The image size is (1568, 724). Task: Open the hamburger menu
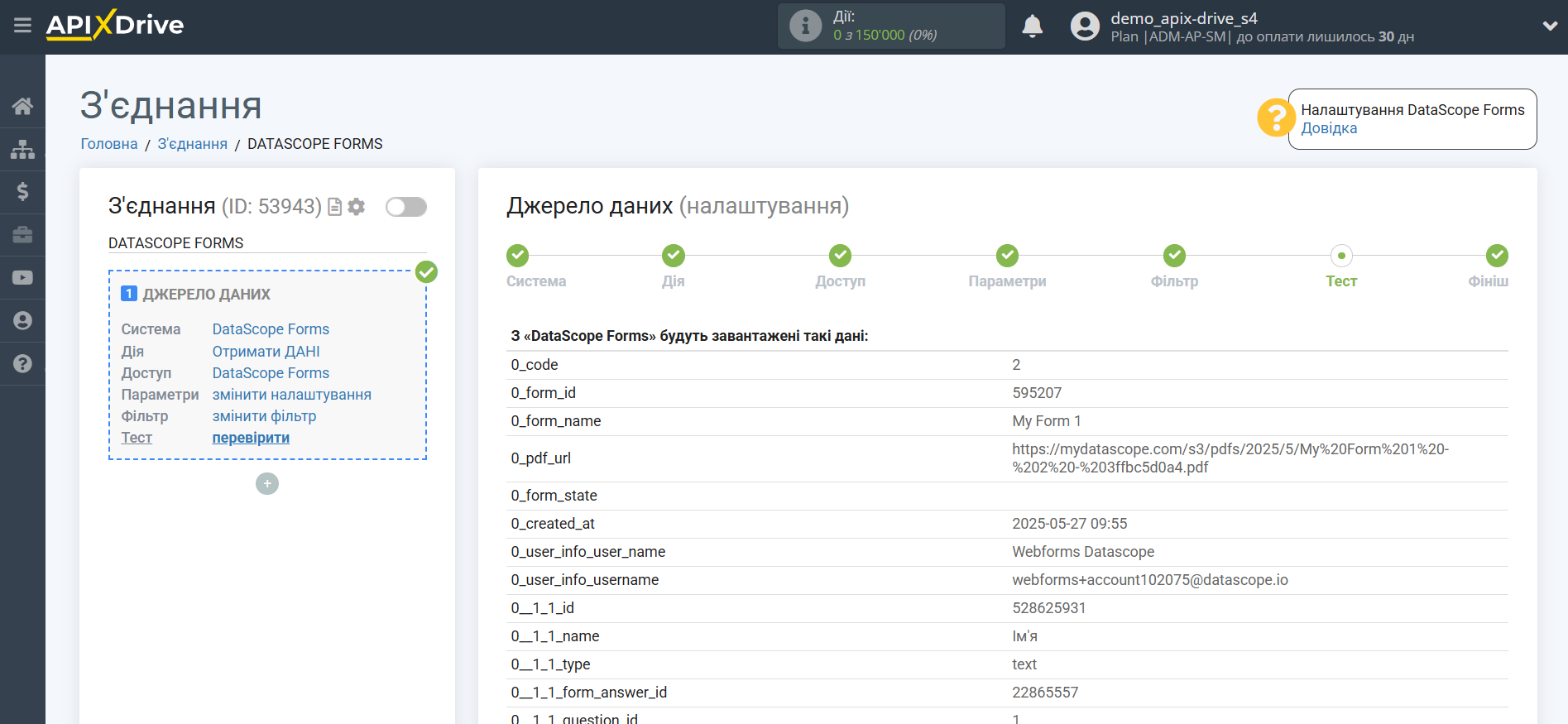click(x=22, y=26)
